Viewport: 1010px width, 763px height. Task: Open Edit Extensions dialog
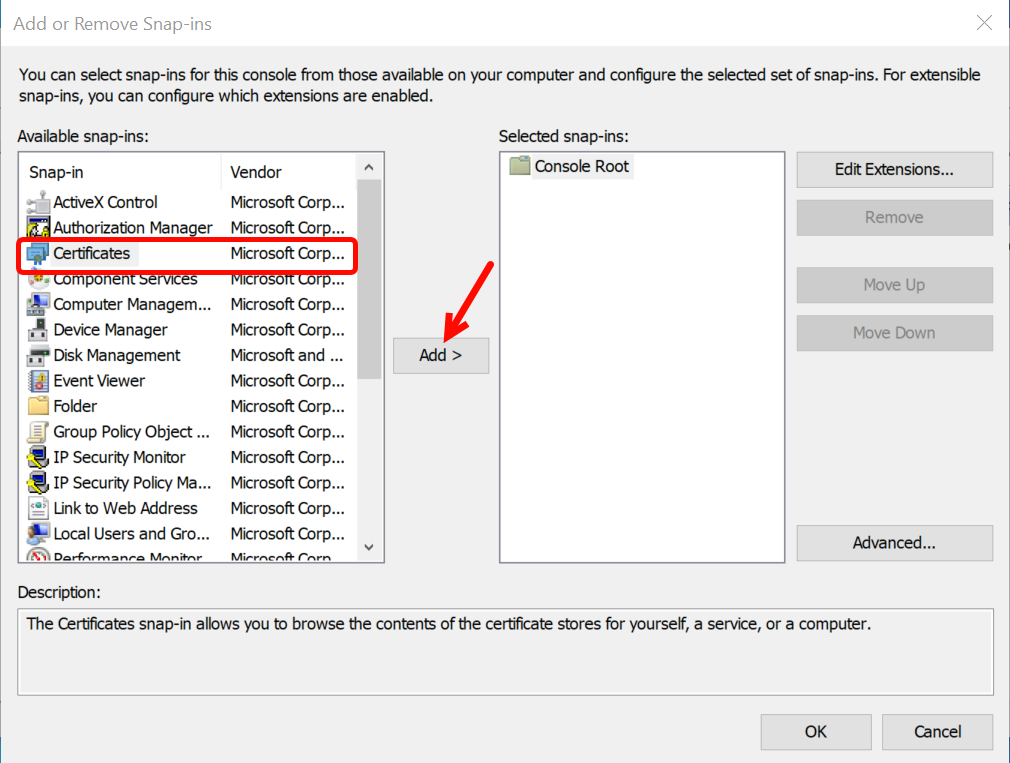[894, 170]
